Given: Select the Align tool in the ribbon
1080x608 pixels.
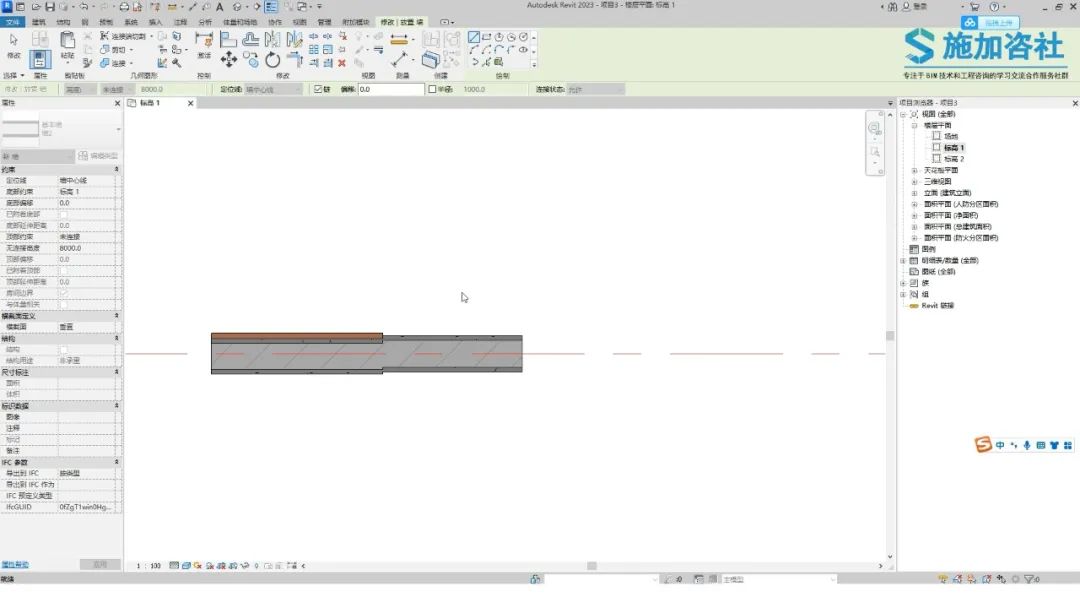Looking at the screenshot, I should click(228, 40).
